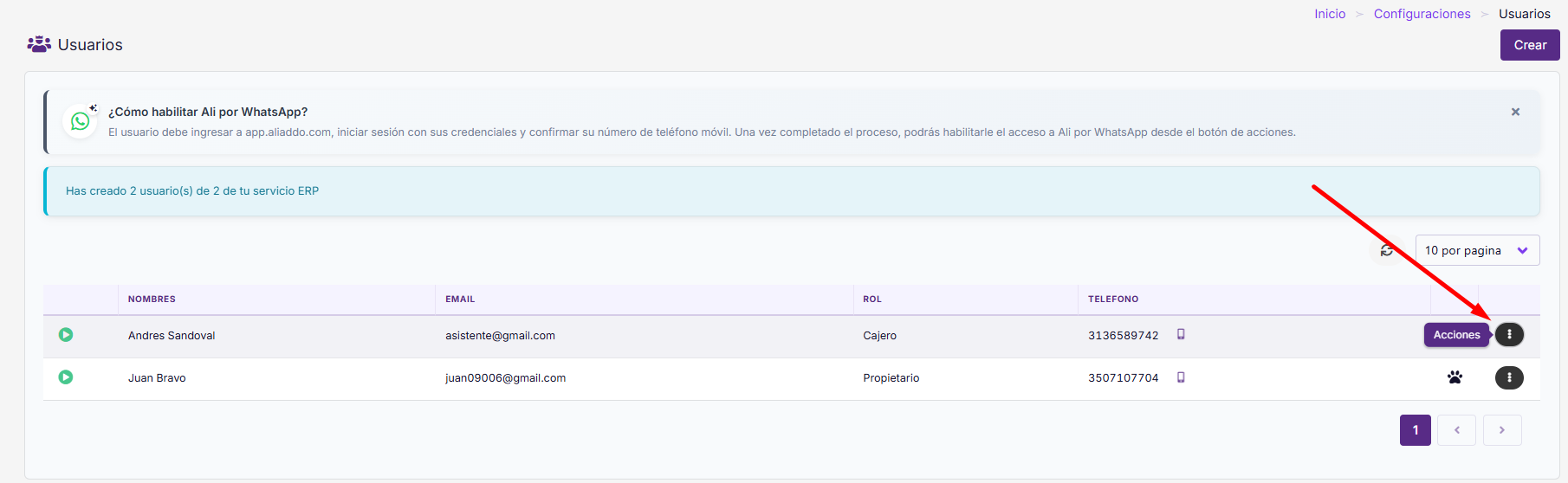Select page 1 in pagination
Screen dimensions: 1568x483
[1416, 430]
